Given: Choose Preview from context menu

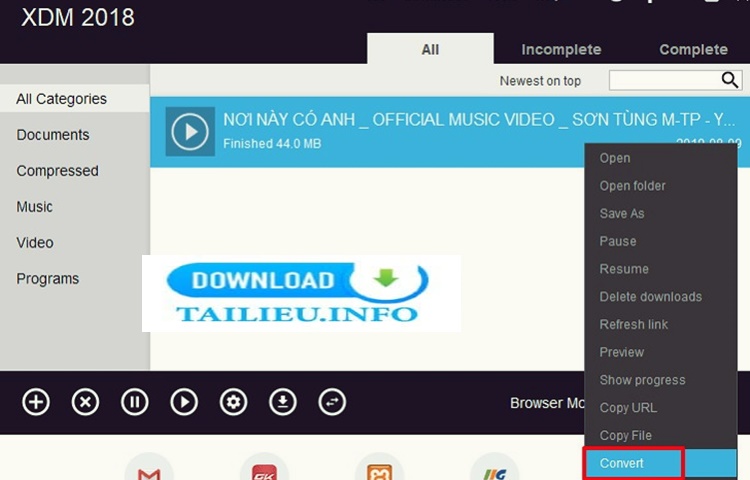Looking at the screenshot, I should click(660, 352).
